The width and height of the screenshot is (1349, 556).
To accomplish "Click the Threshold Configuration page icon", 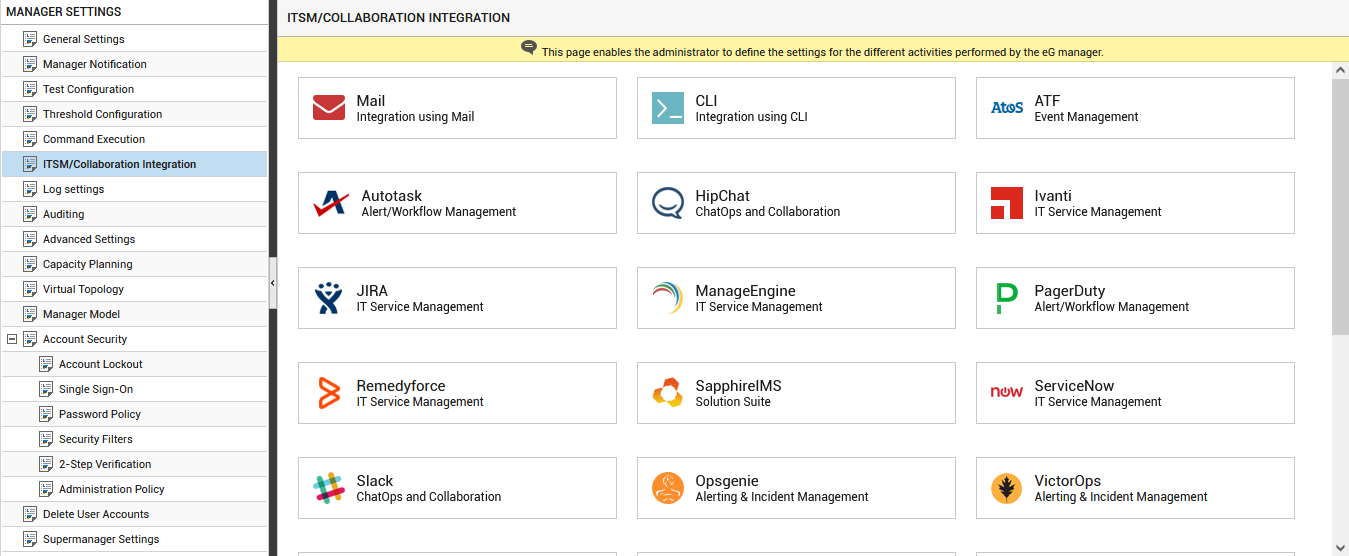I will tap(30, 114).
